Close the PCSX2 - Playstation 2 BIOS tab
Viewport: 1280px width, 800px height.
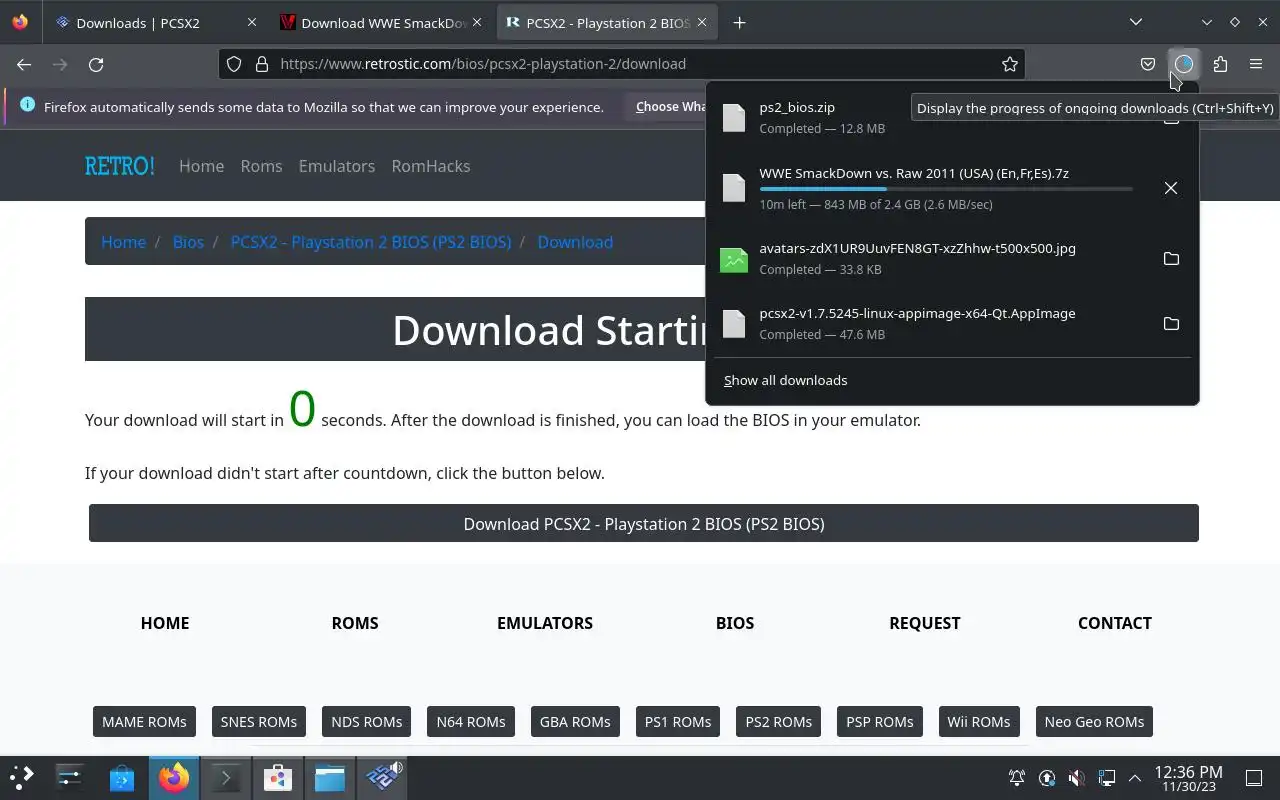click(702, 22)
